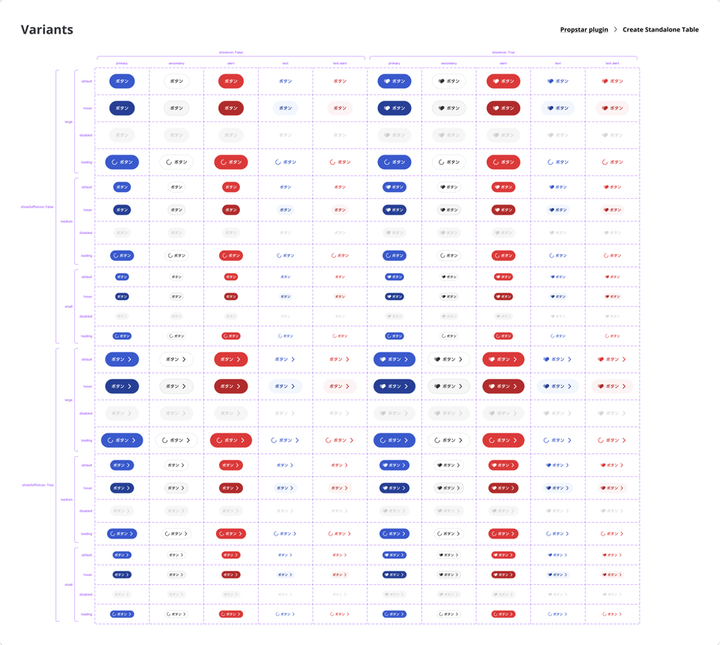Image resolution: width=720 pixels, height=645 pixels.
Task: Click large hover alert button without any icons
Action: 231,108
